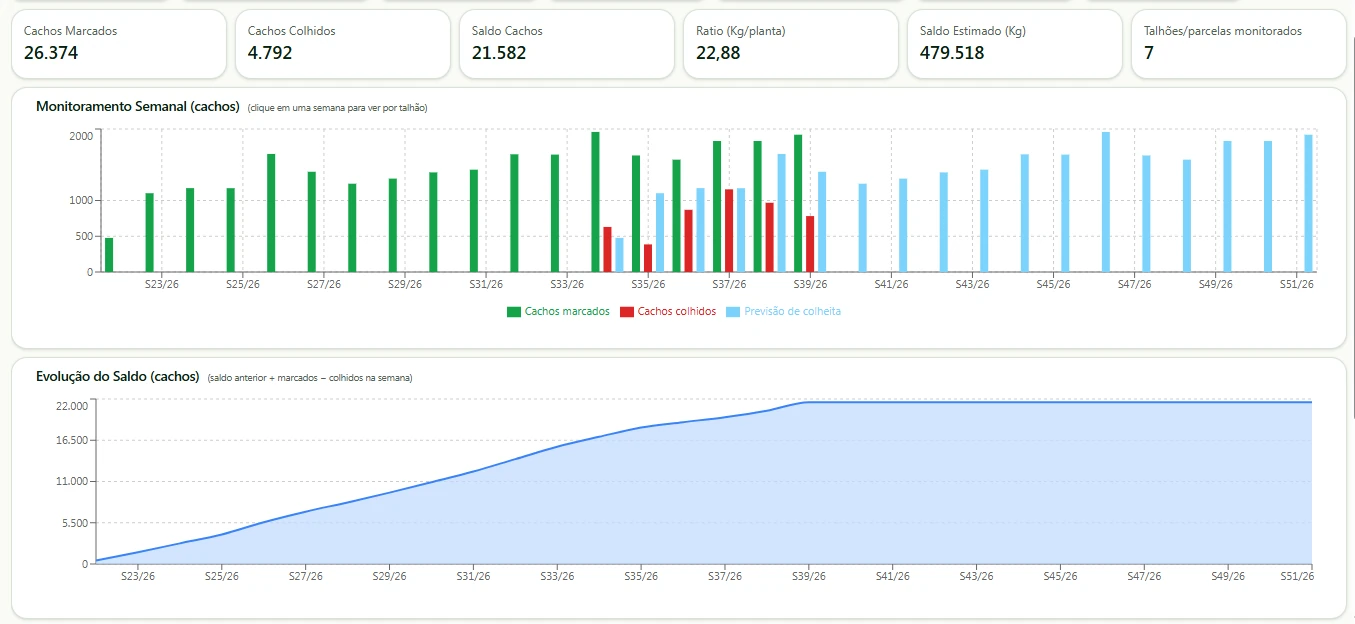Screen dimensions: 1355x624
Task: Open week S31/26 via its green bar
Action: click(474, 221)
